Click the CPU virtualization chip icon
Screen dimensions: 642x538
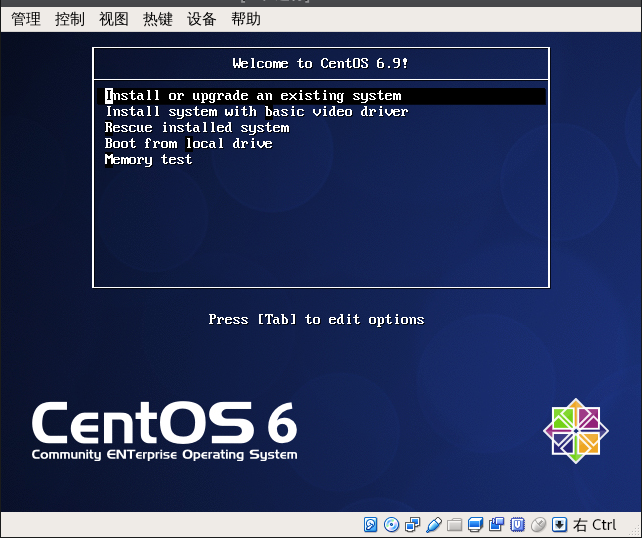517,524
